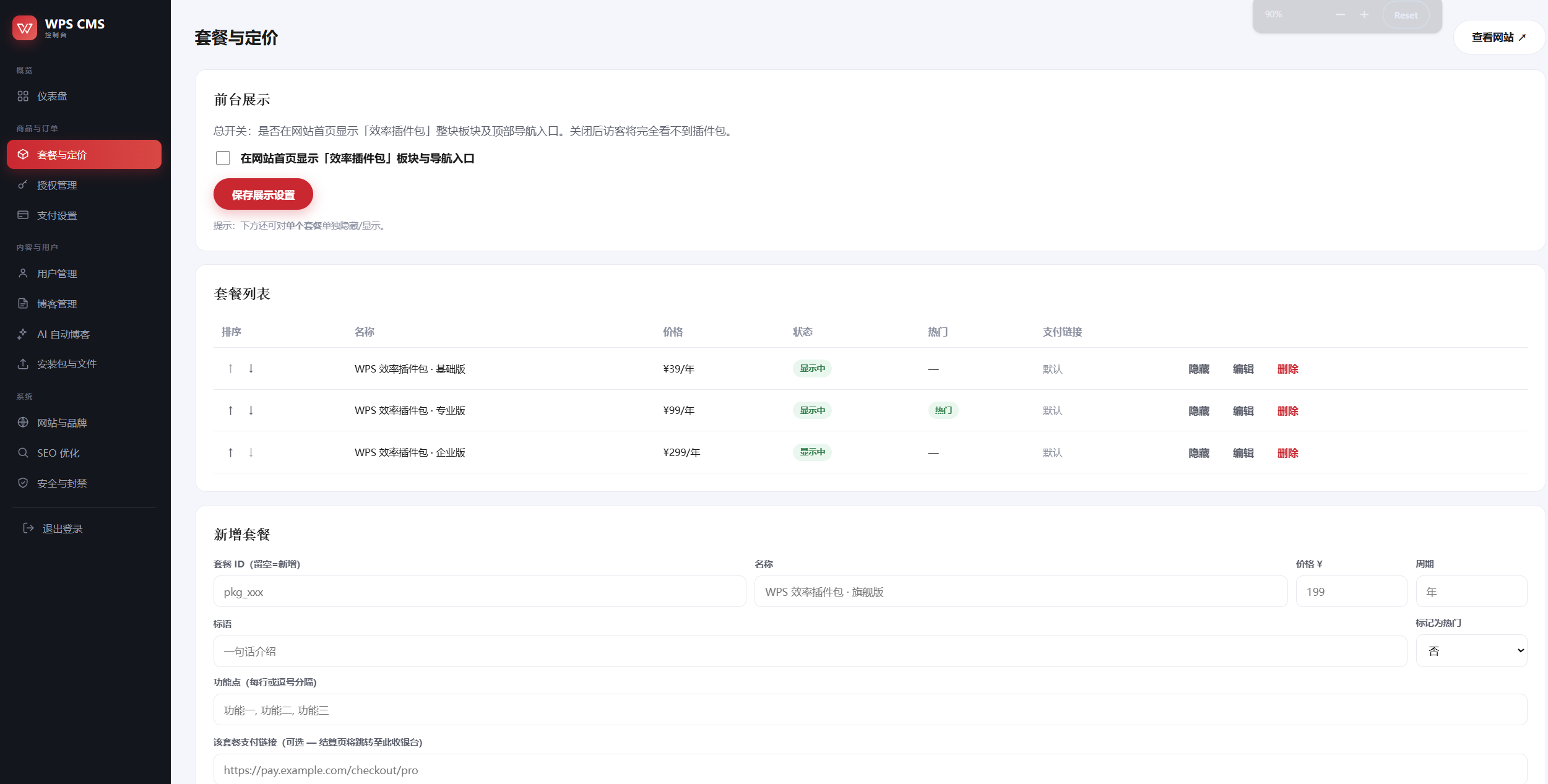Click the up arrow in the 基础版 row
The width and height of the screenshot is (1548, 784).
coord(230,368)
